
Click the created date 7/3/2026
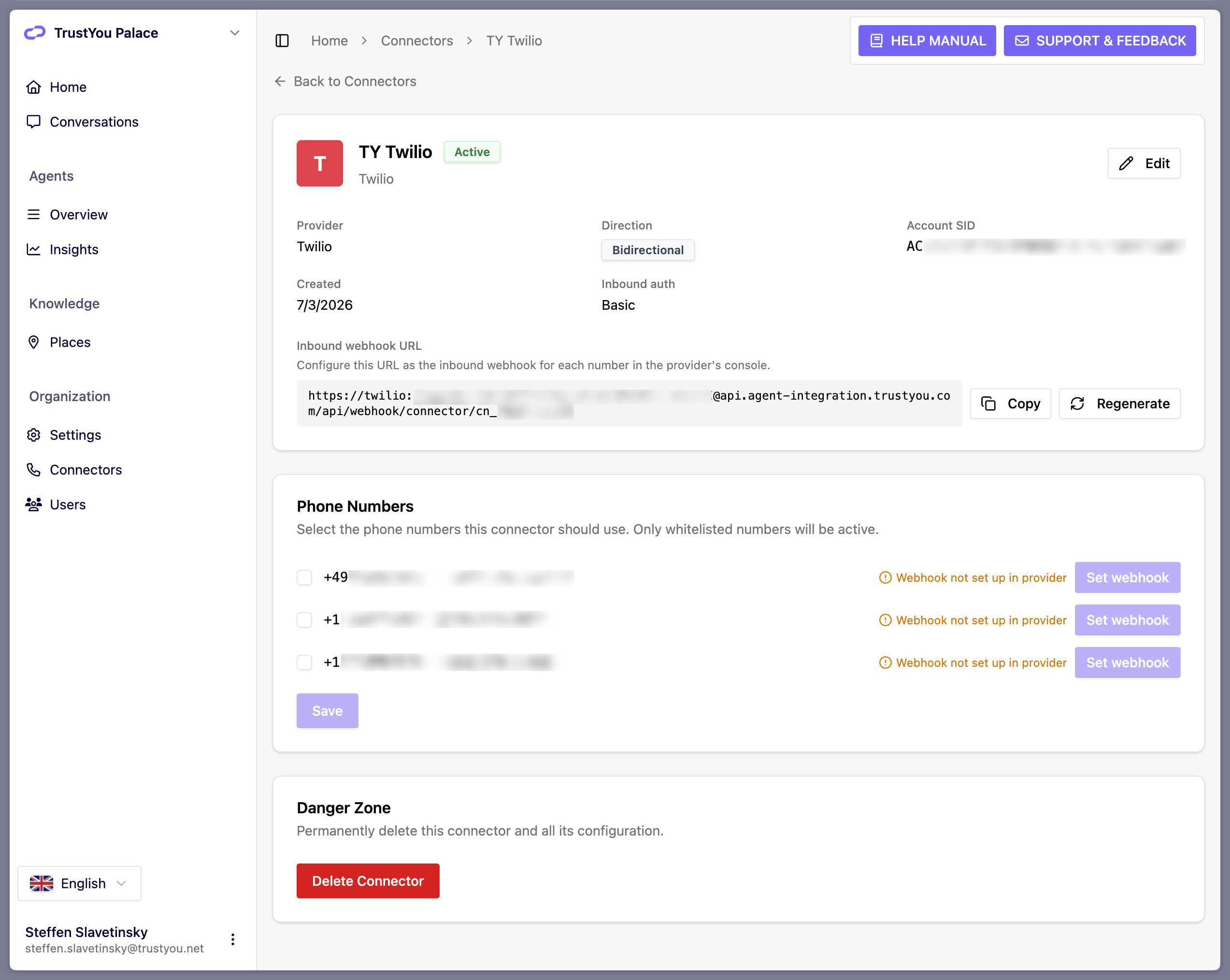coord(325,305)
